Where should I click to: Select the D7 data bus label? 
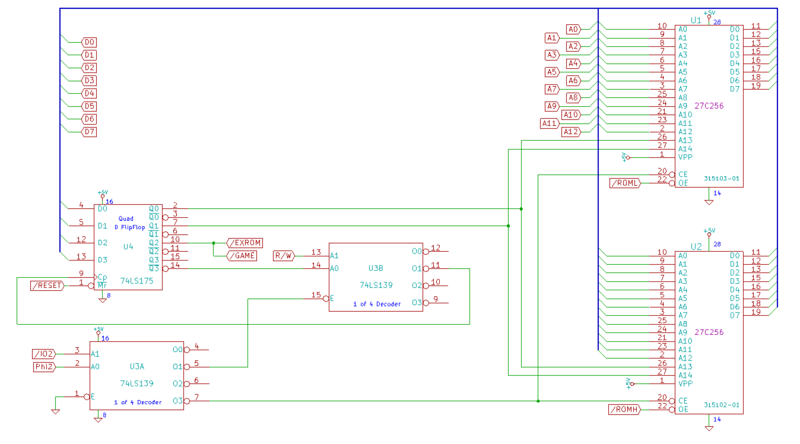(89, 131)
